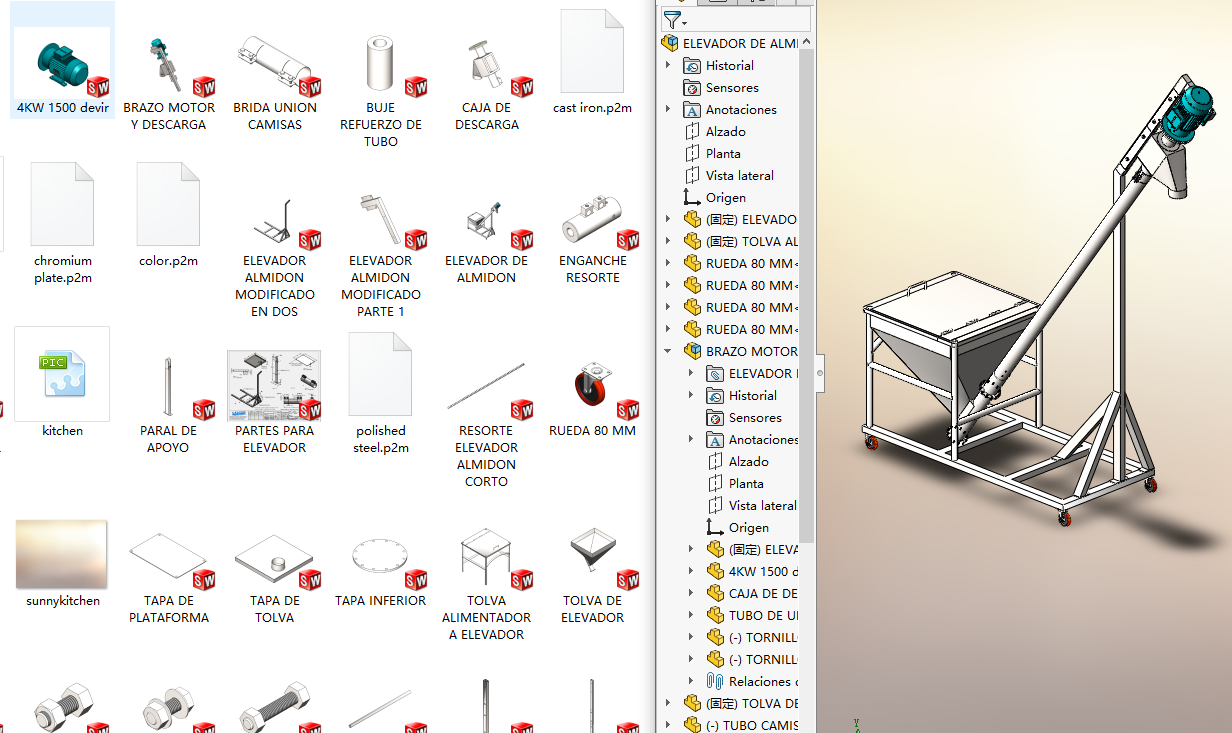Select the top-level Origen icon in the tree

(691, 198)
